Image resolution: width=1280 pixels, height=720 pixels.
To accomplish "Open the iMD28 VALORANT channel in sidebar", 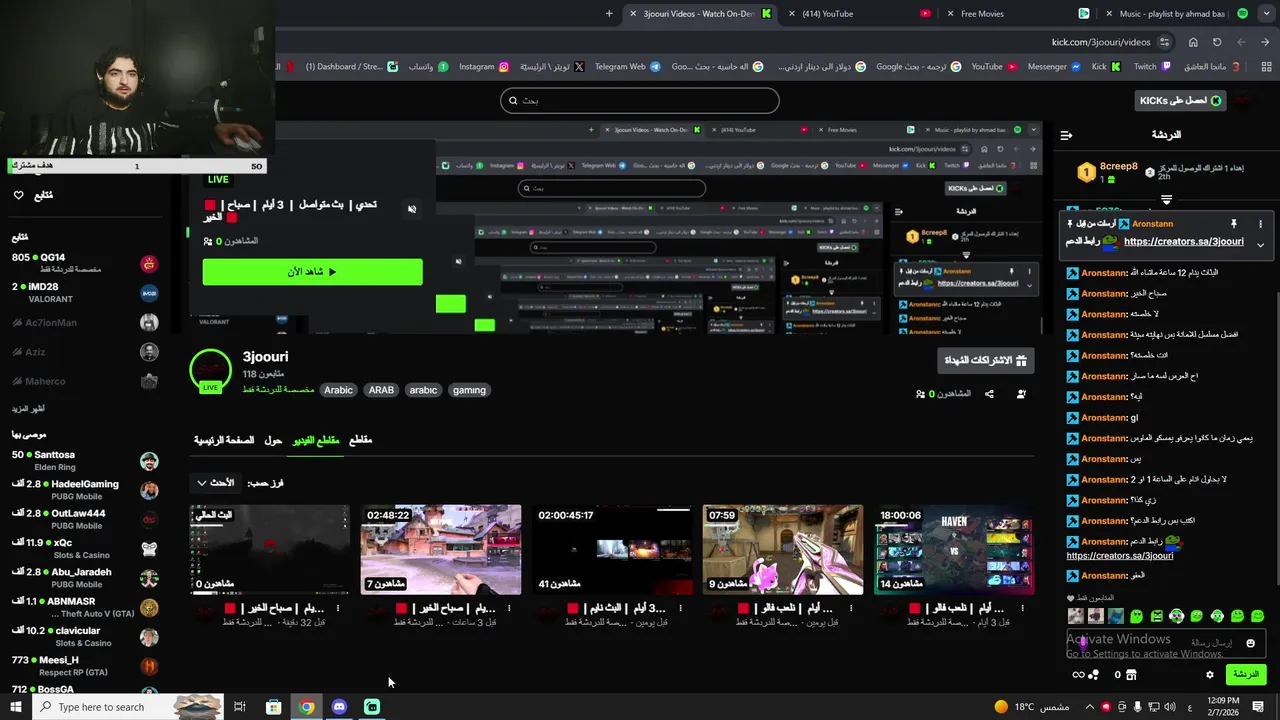I will 85,293.
